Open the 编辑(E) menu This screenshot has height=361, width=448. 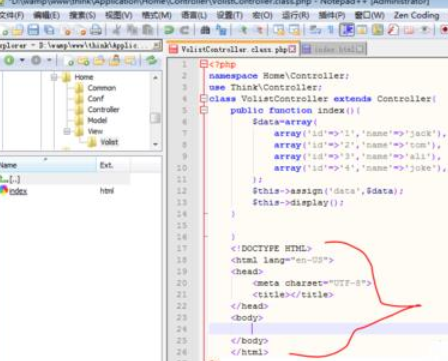pyautogui.click(x=47, y=15)
